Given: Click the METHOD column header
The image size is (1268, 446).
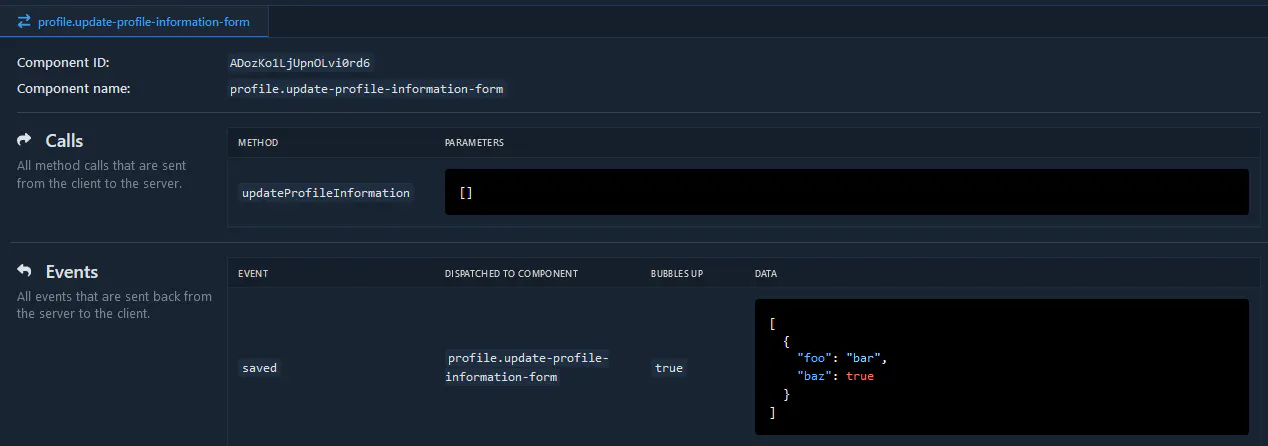Looking at the screenshot, I should [x=258, y=143].
